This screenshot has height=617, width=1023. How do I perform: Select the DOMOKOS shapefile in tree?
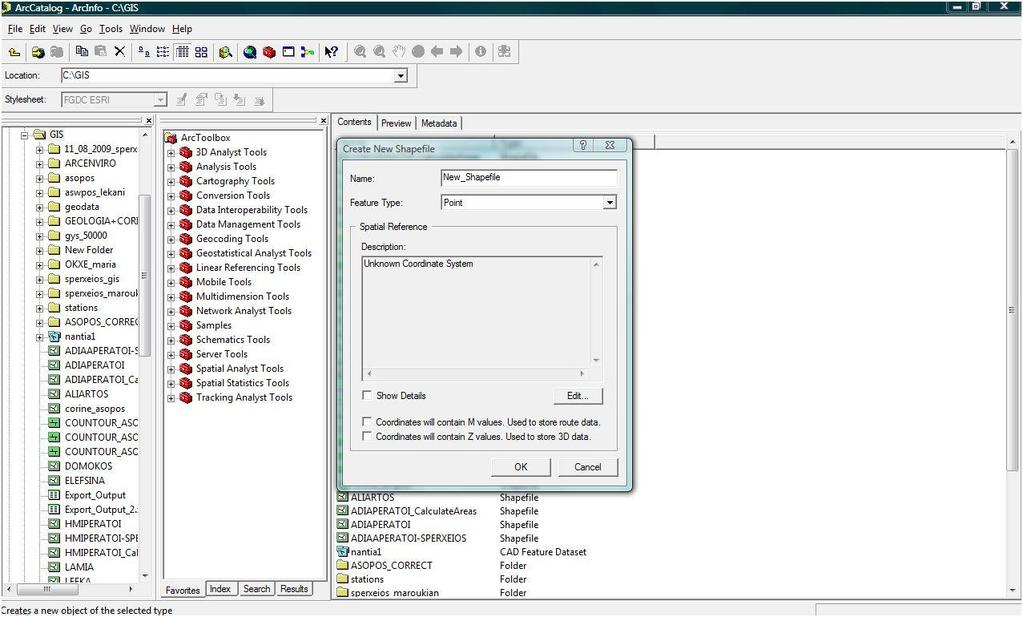[88, 466]
